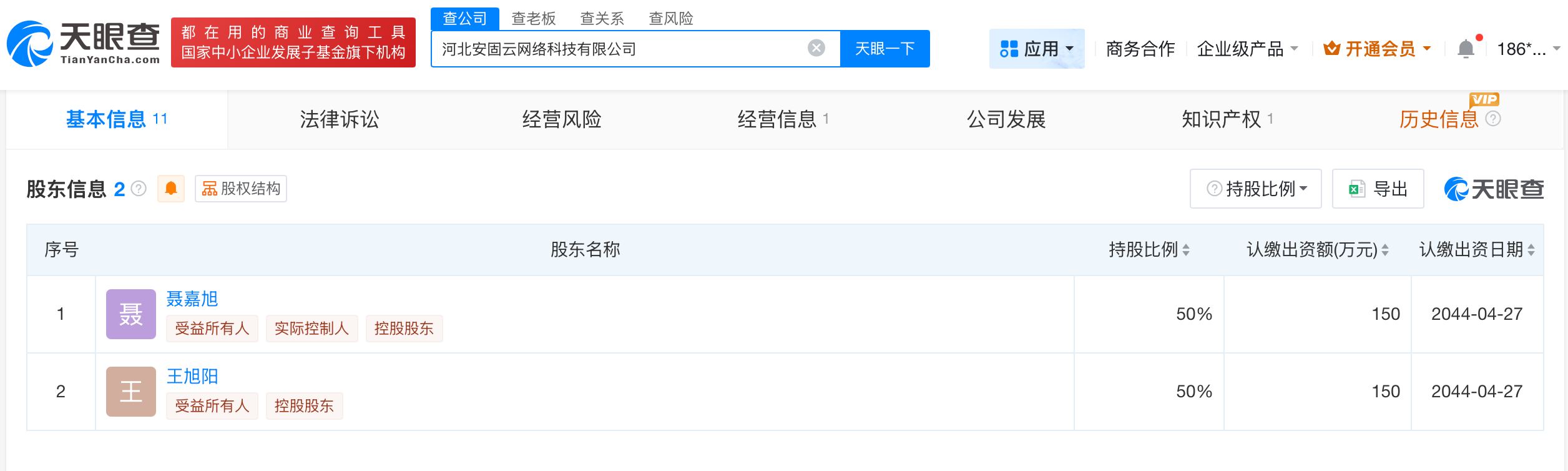Open the 持股比例 filter dropdown

1255,189
